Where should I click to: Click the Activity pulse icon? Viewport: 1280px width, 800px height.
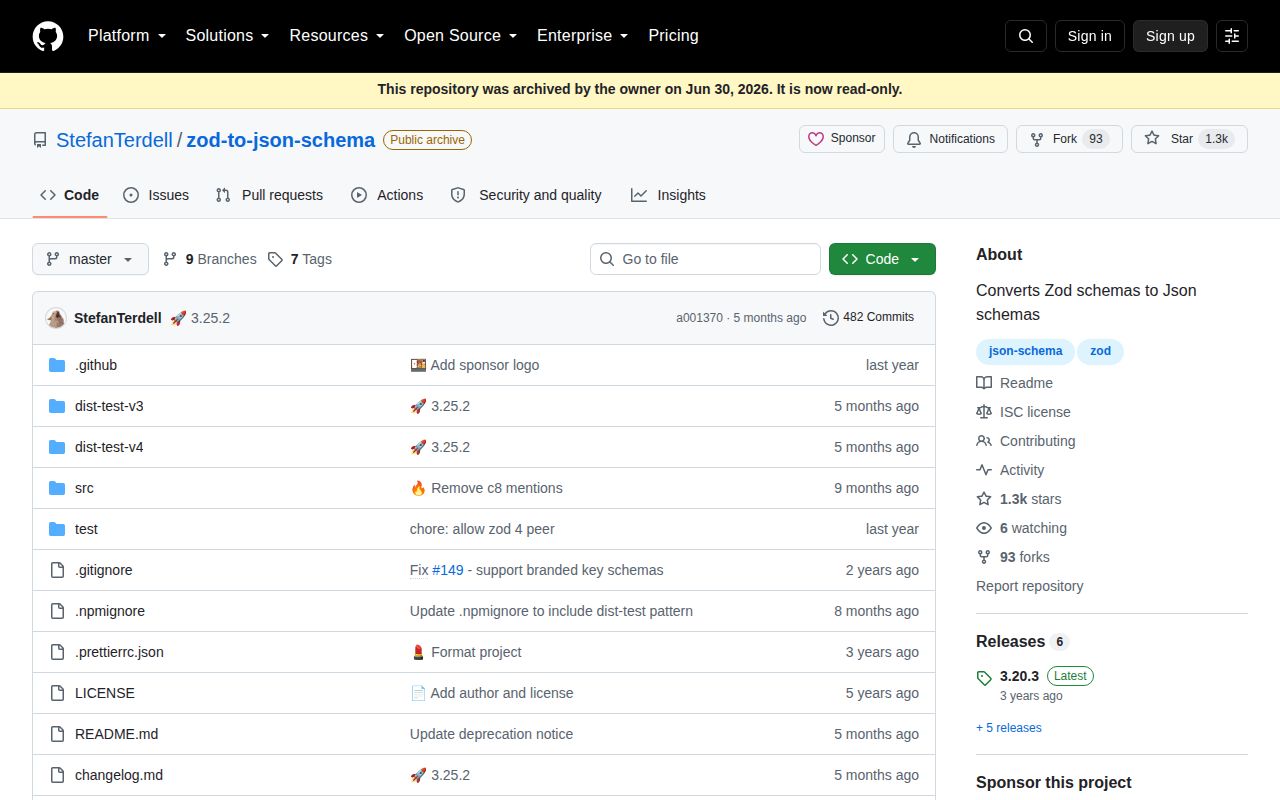pyautogui.click(x=984, y=470)
